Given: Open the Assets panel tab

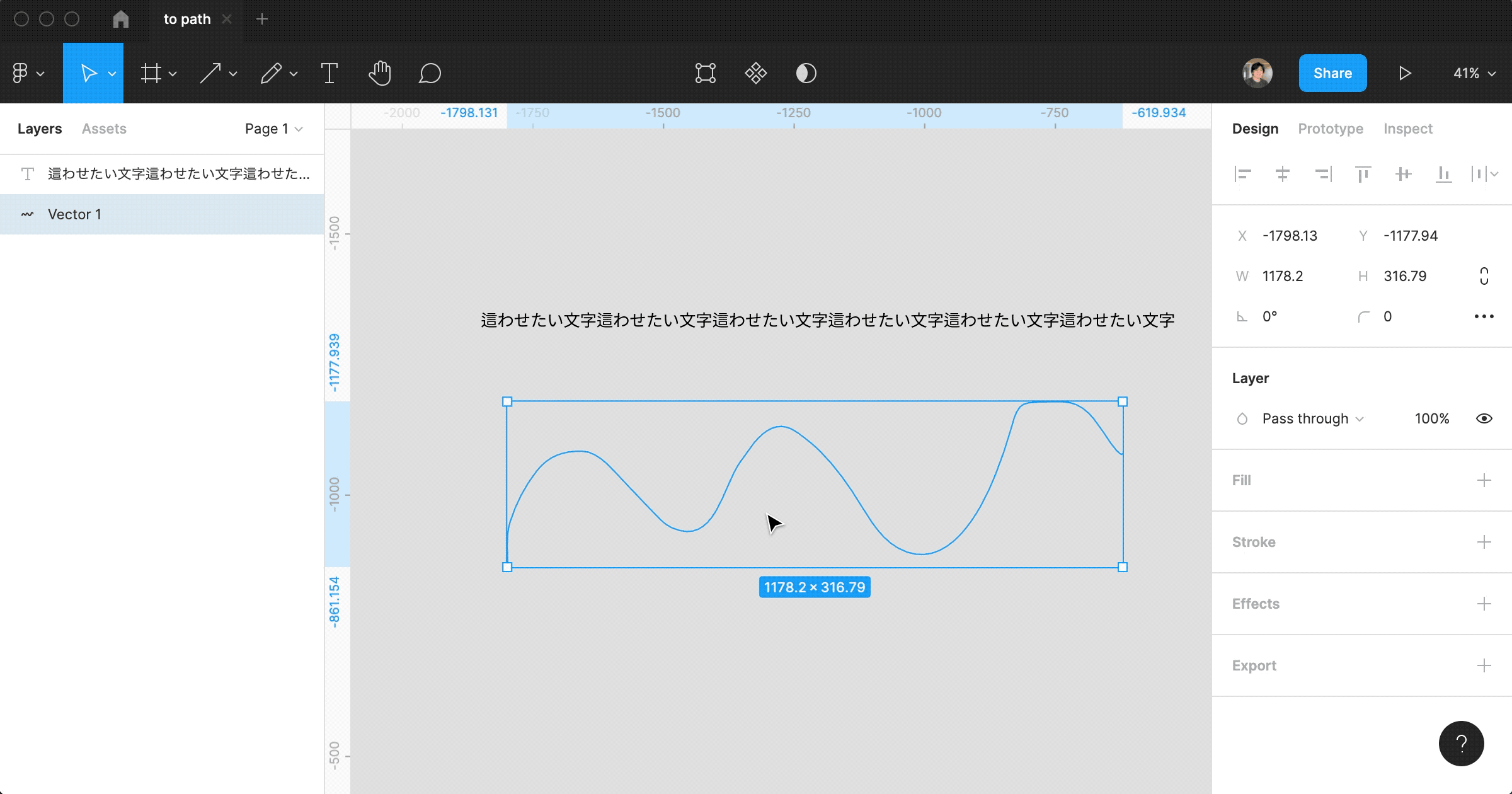Looking at the screenshot, I should point(103,129).
